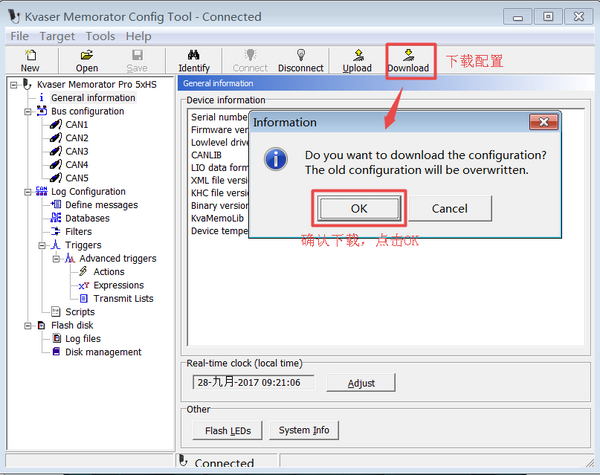Select the Disk management tree label
600x475 pixels.
pos(103,352)
